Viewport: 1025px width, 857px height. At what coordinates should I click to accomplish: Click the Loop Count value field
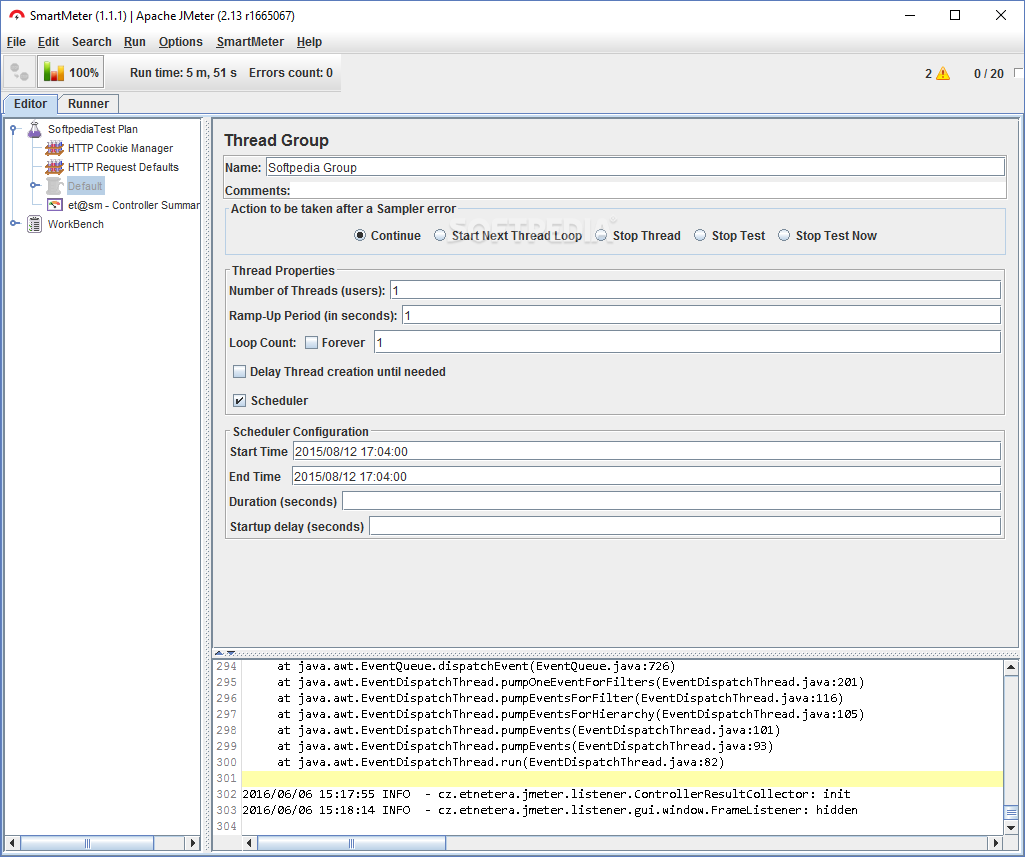pyautogui.click(x=687, y=343)
